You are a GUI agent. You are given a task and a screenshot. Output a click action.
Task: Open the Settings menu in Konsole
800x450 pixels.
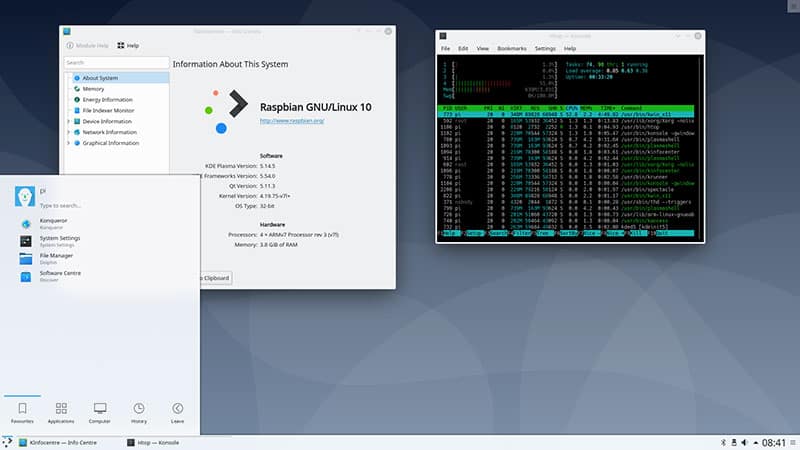545,48
